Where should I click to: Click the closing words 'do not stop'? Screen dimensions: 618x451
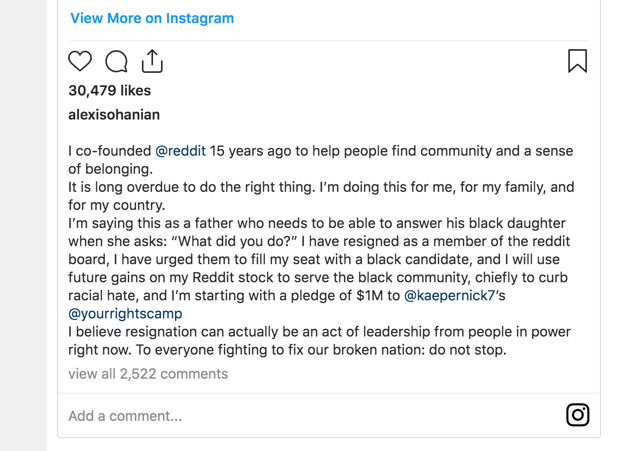pyautogui.click(x=467, y=350)
